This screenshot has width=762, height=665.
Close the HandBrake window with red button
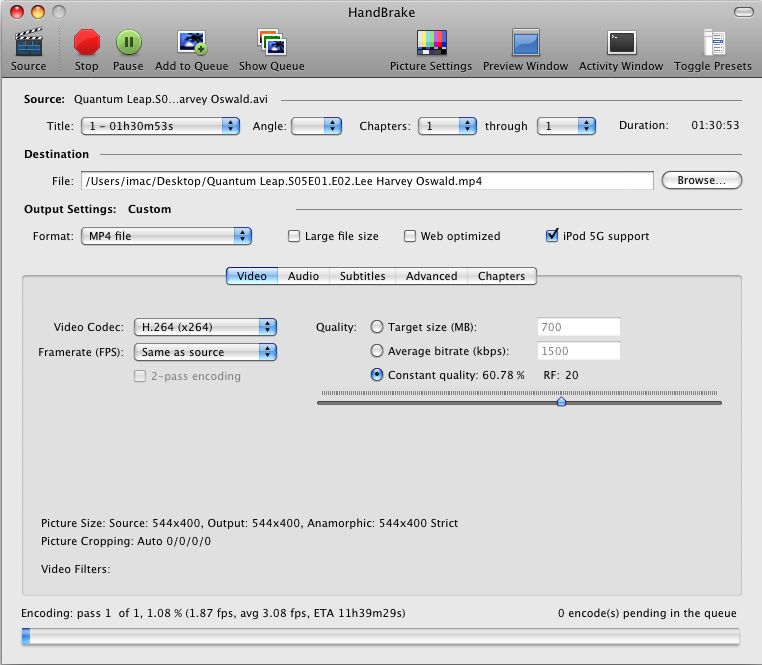coord(17,12)
